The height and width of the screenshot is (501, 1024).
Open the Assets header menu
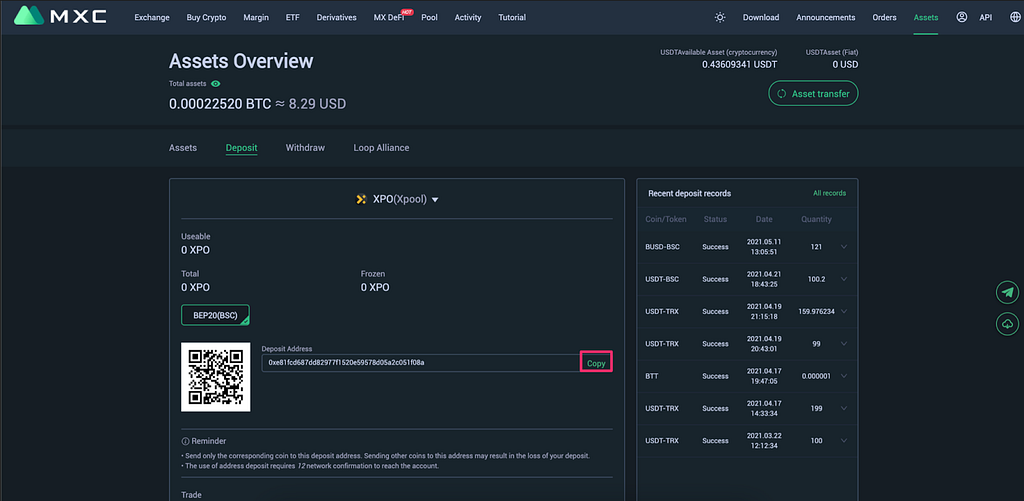[926, 18]
